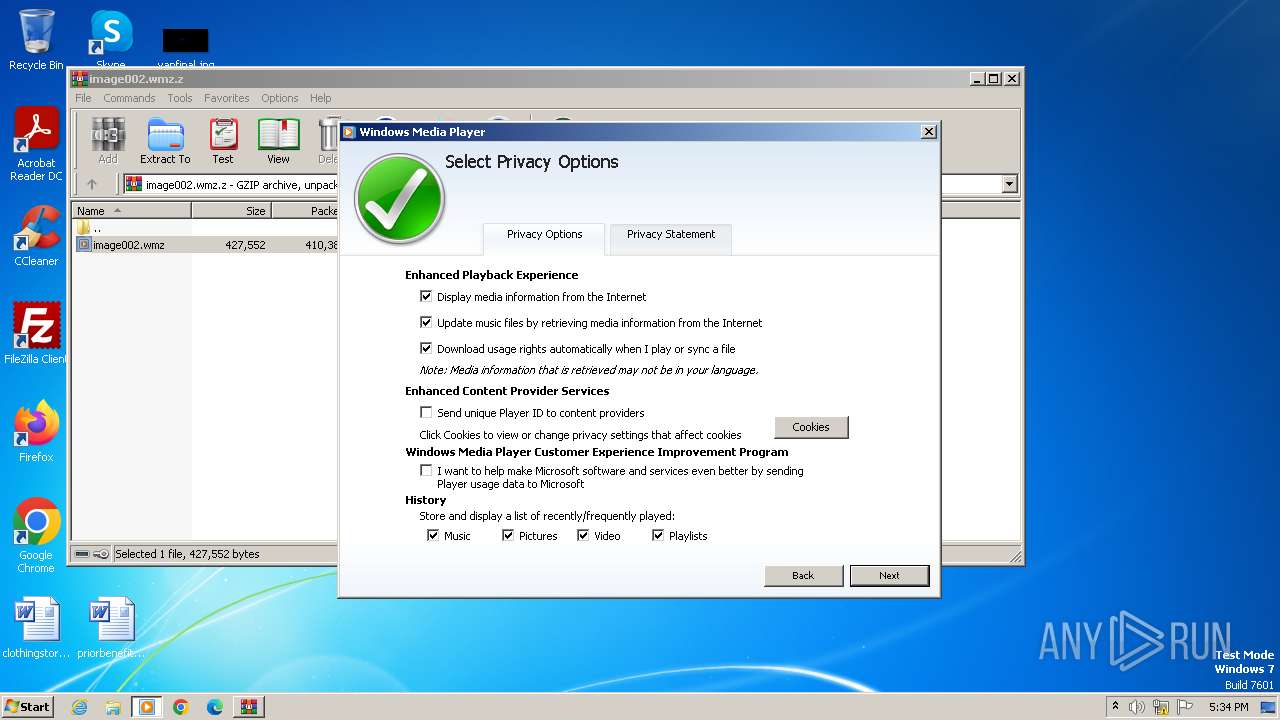
Task: Click the taskbar clock showing 5:34 PM
Action: coord(1228,707)
